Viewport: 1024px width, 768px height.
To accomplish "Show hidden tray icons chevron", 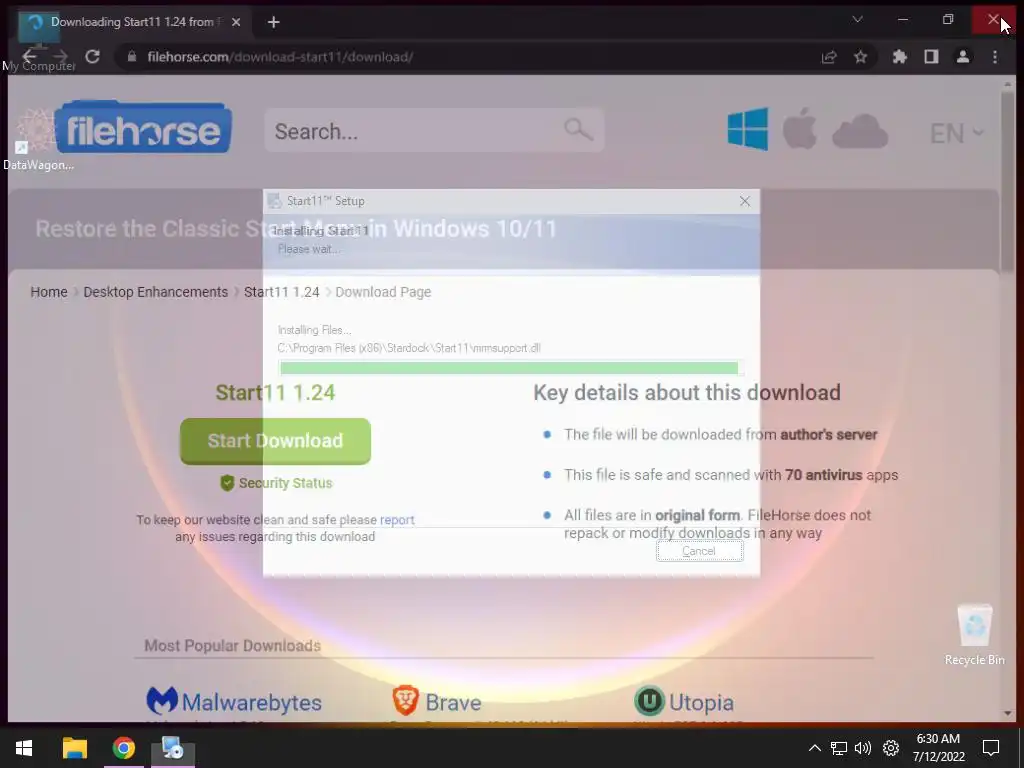I will point(814,748).
